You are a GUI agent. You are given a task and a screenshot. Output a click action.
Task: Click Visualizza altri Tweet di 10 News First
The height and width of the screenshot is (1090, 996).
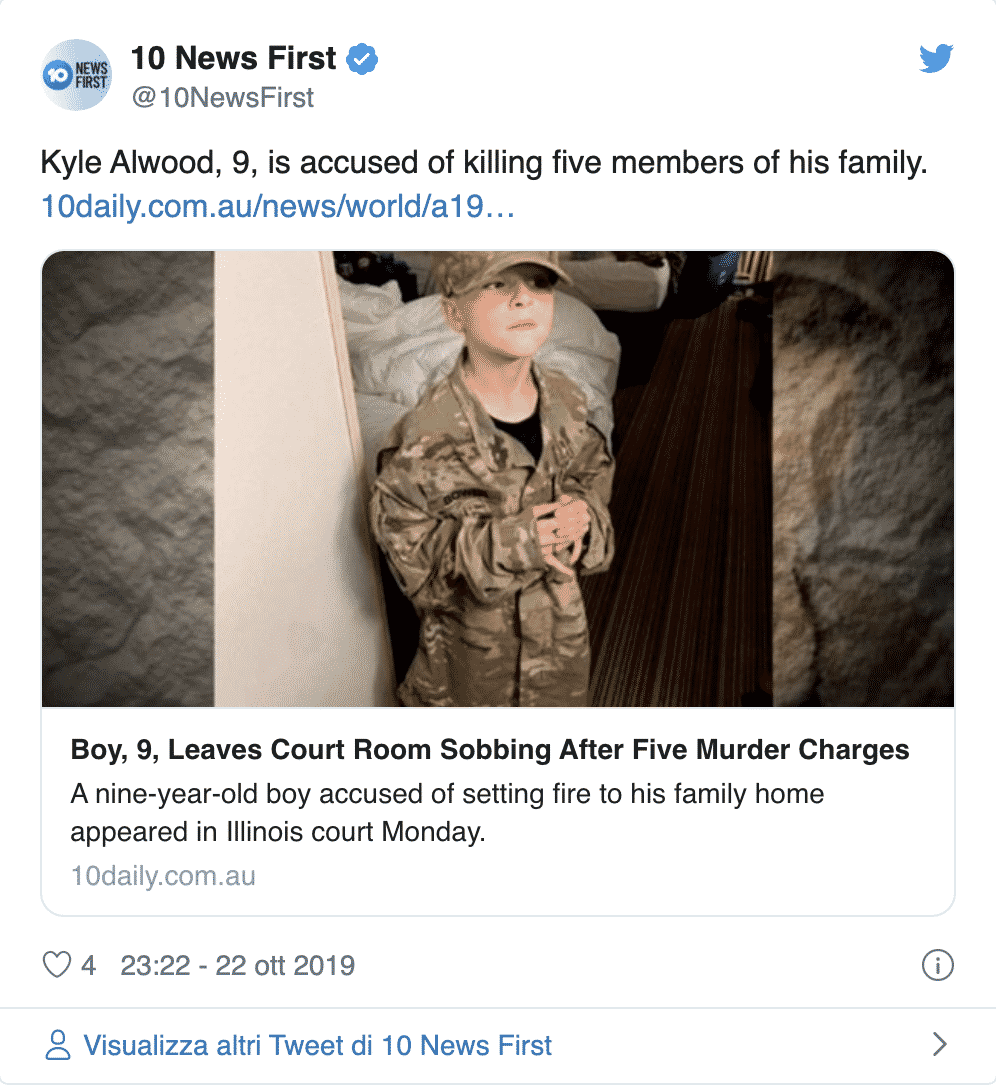point(317,1046)
